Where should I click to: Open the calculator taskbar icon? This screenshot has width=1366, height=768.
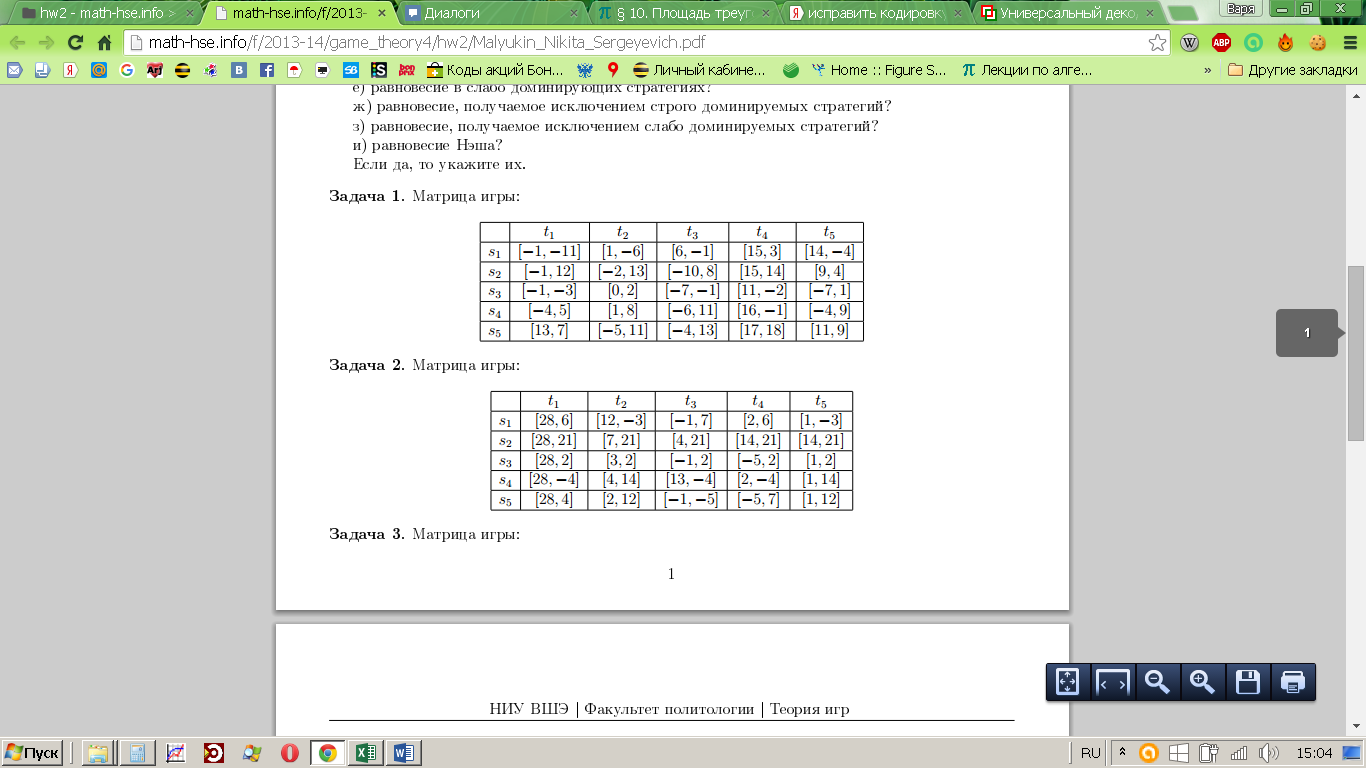tap(137, 753)
